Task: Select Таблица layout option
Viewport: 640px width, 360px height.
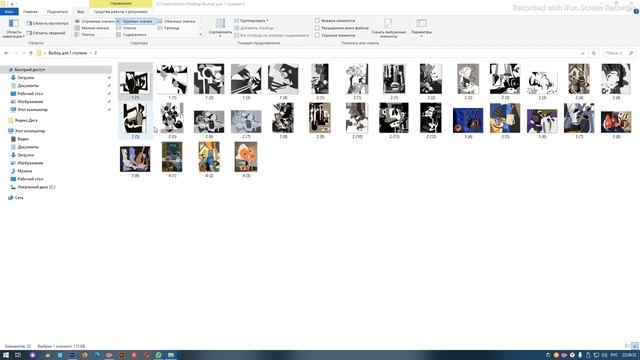Action: (169, 28)
